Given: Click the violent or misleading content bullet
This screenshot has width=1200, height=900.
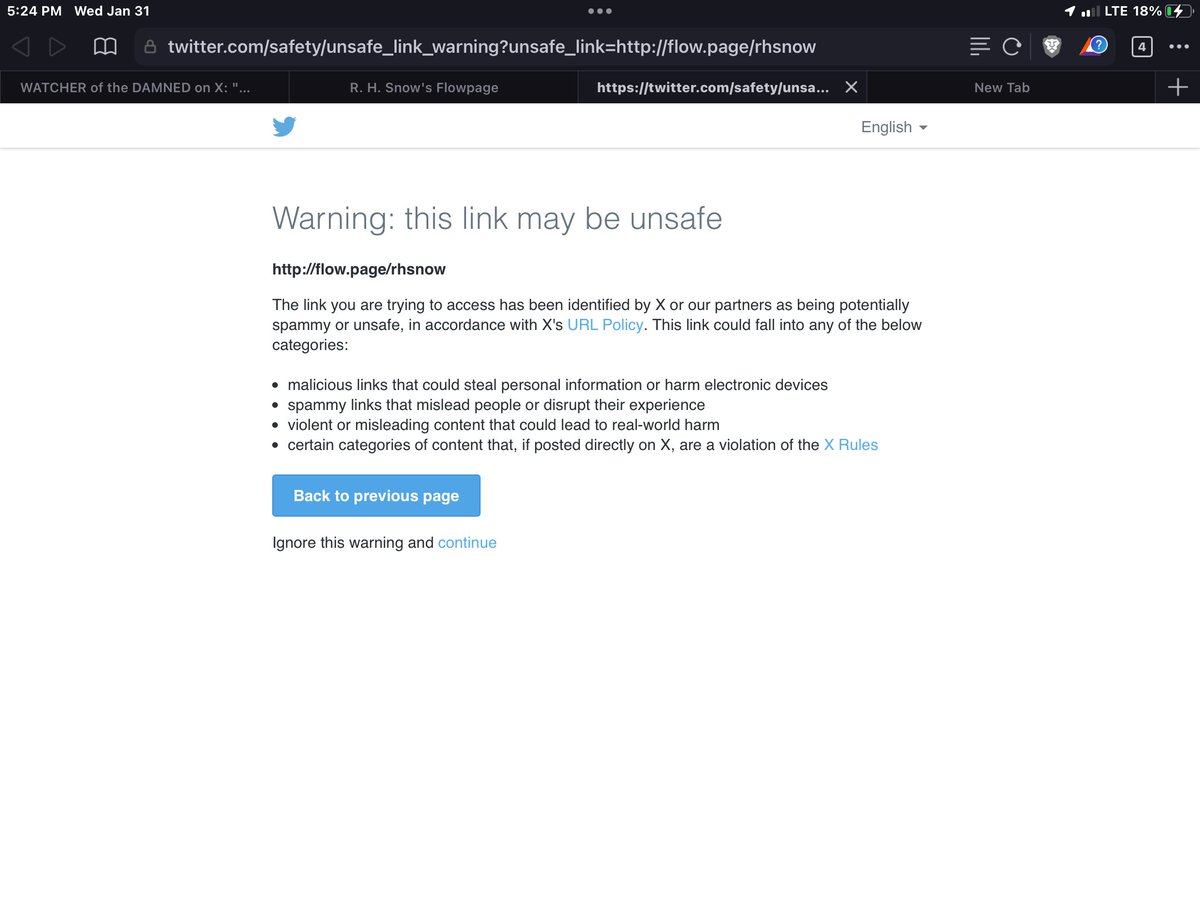Looking at the screenshot, I should (x=503, y=425).
